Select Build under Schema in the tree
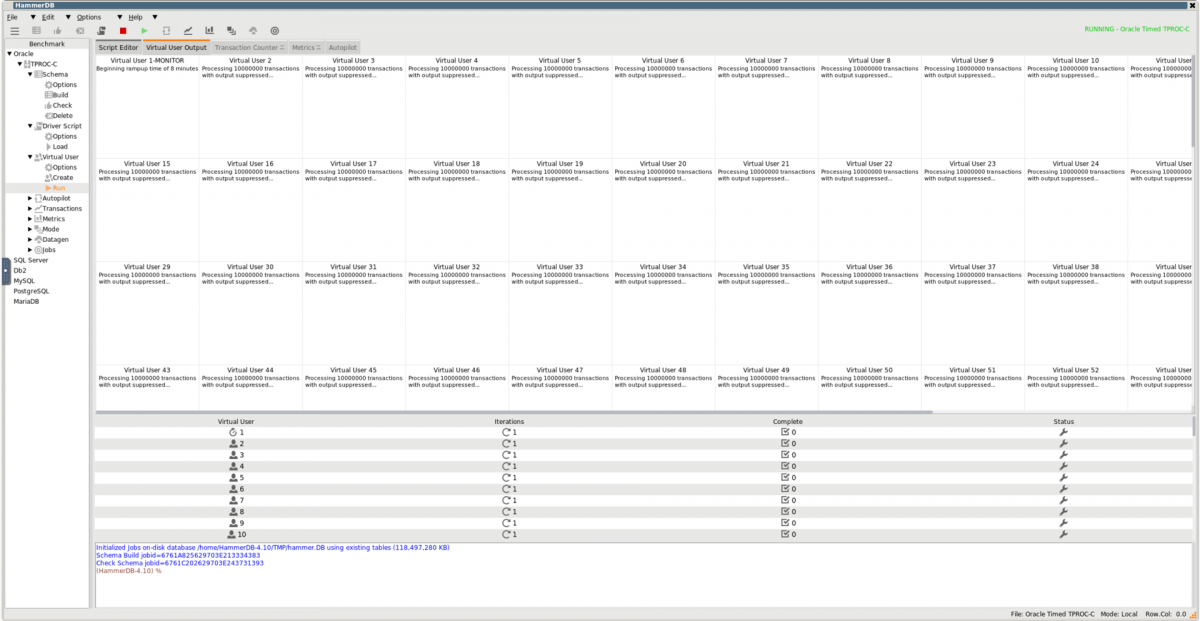This screenshot has height=621, width=1200. [57, 95]
